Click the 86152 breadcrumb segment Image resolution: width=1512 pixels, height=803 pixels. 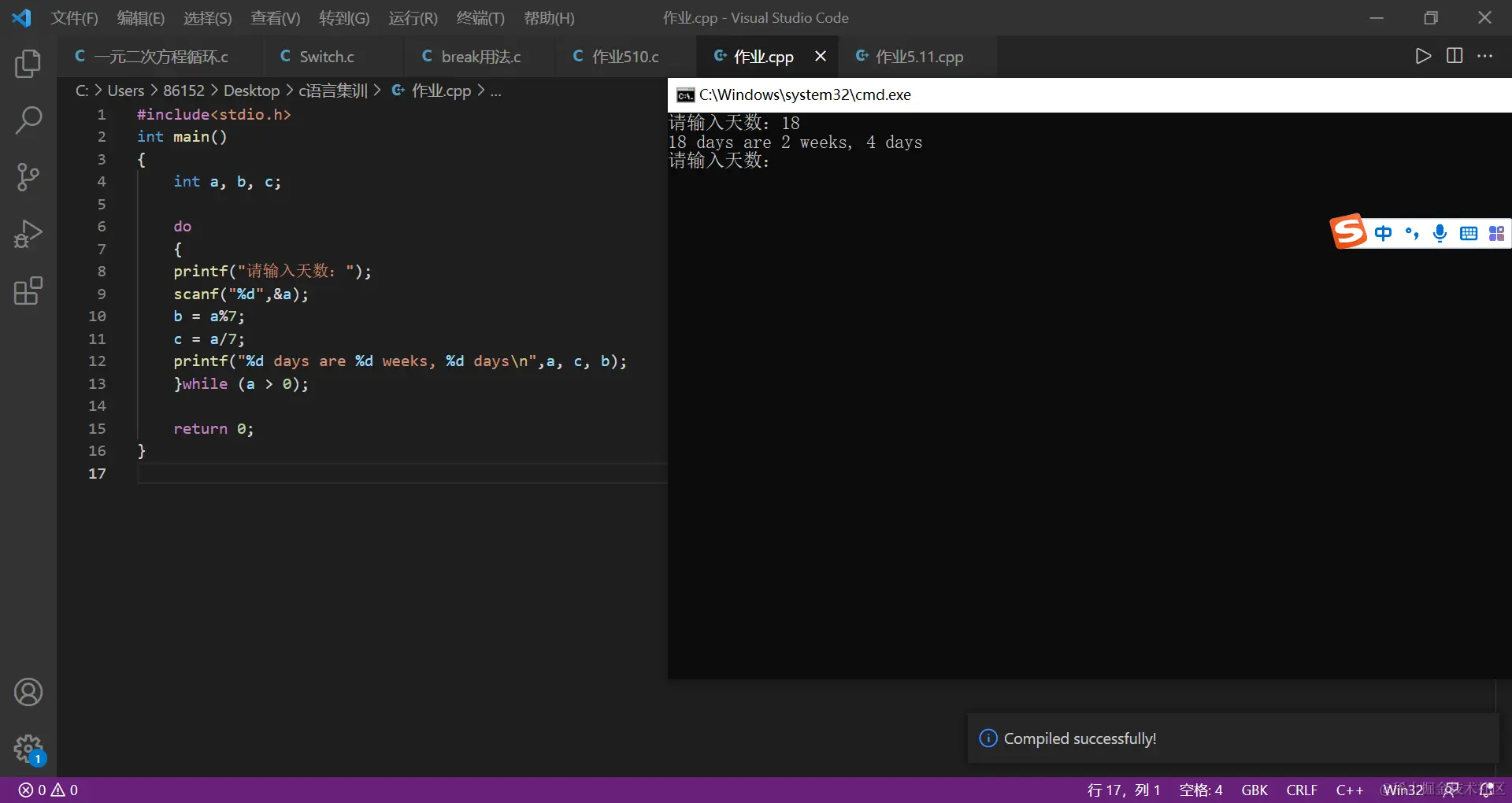click(x=183, y=91)
